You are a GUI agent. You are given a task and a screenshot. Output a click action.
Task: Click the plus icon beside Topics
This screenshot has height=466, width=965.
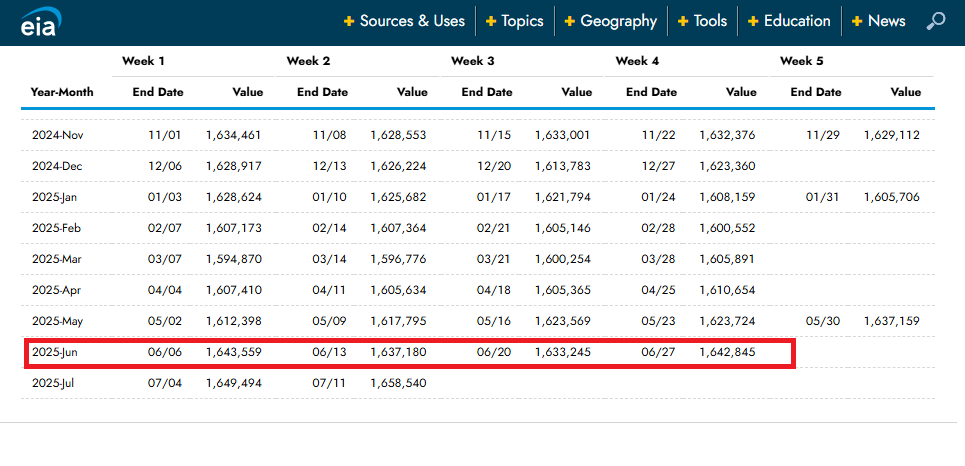(x=491, y=21)
